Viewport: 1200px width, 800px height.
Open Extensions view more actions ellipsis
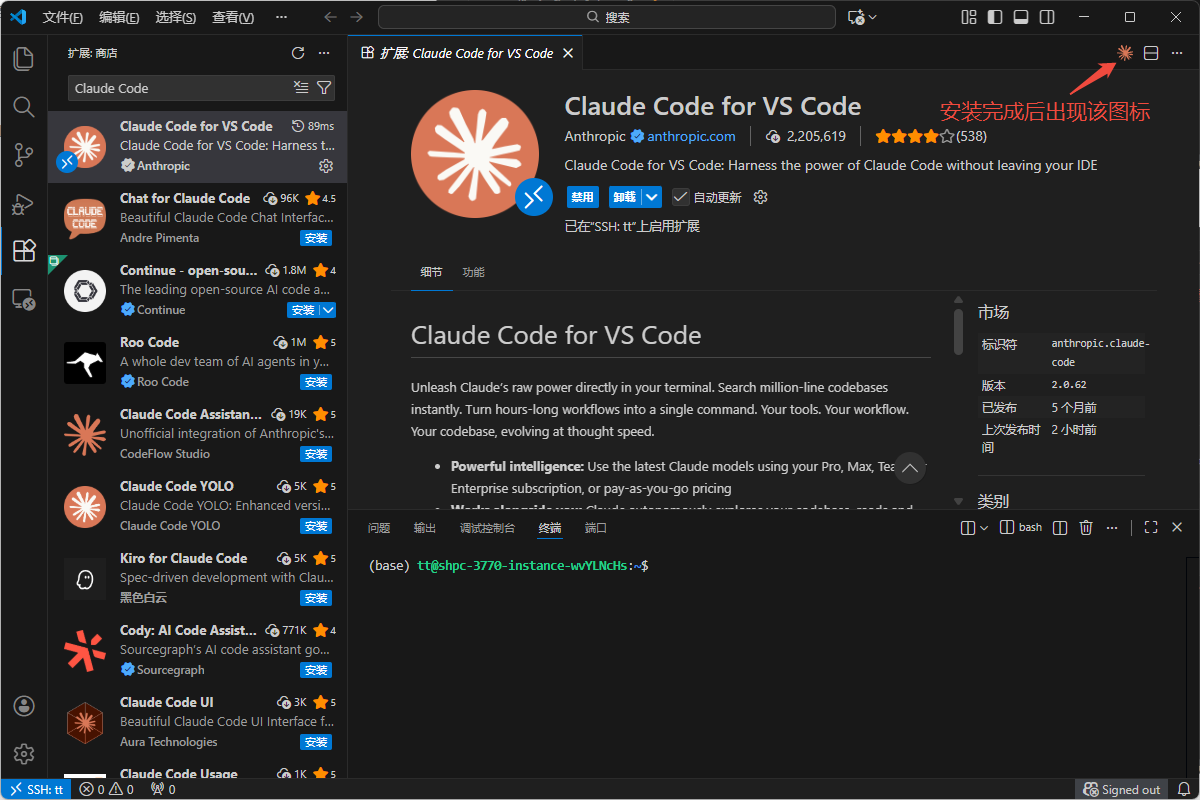click(x=323, y=53)
